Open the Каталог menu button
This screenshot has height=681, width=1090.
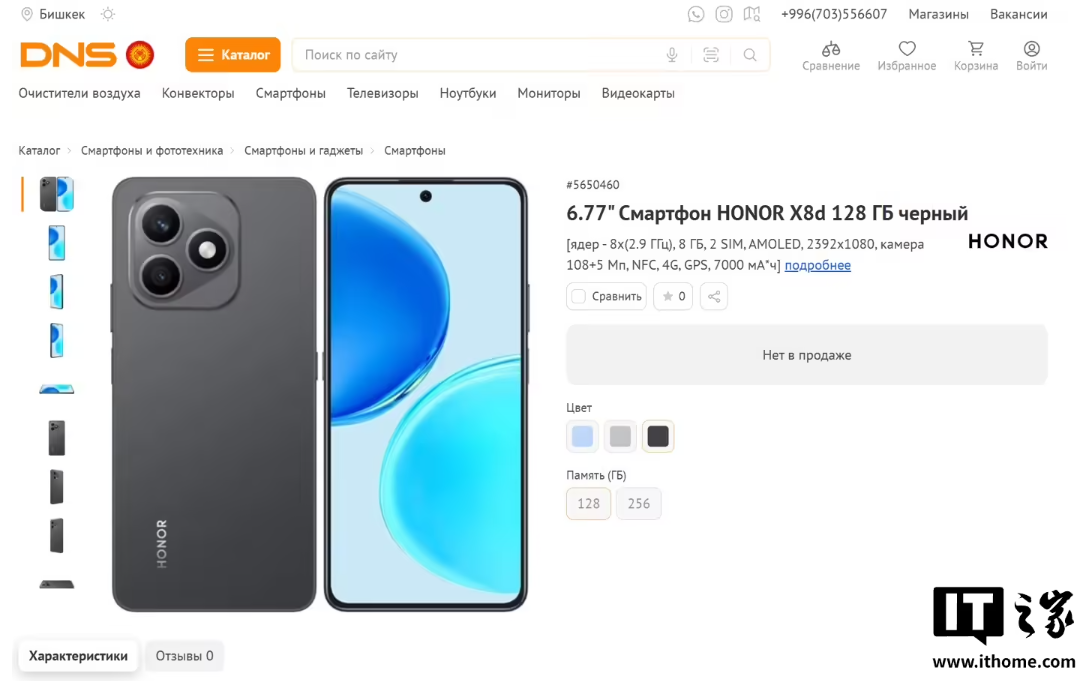tap(233, 55)
